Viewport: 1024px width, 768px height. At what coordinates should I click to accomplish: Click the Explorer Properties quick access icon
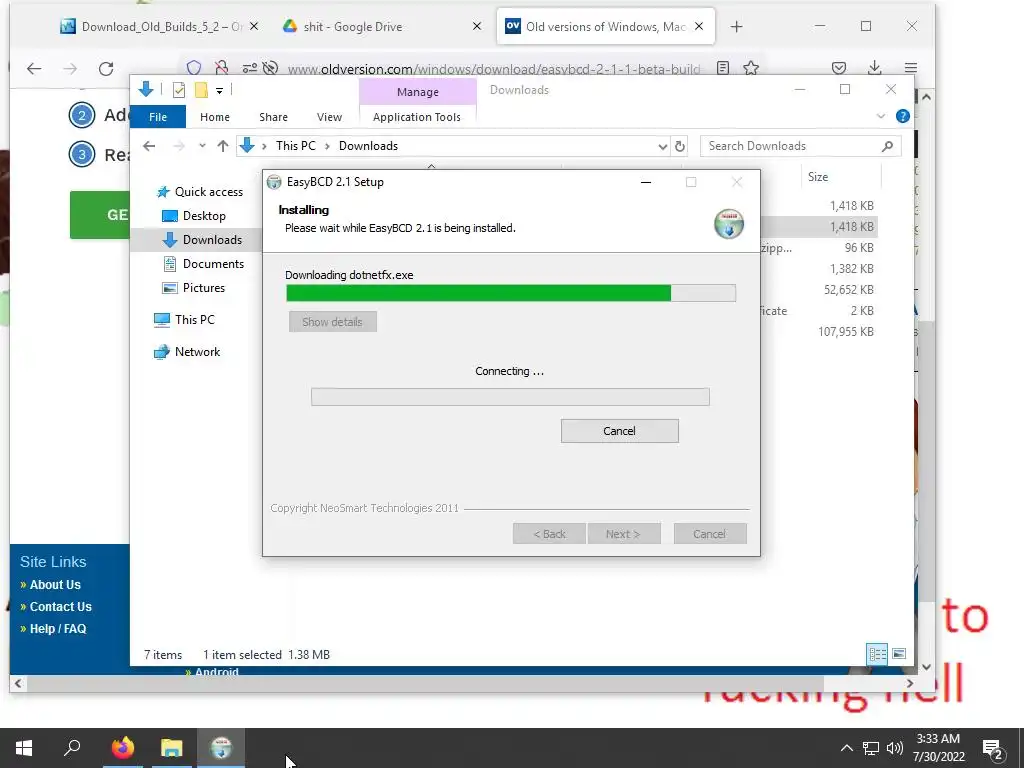click(x=179, y=90)
